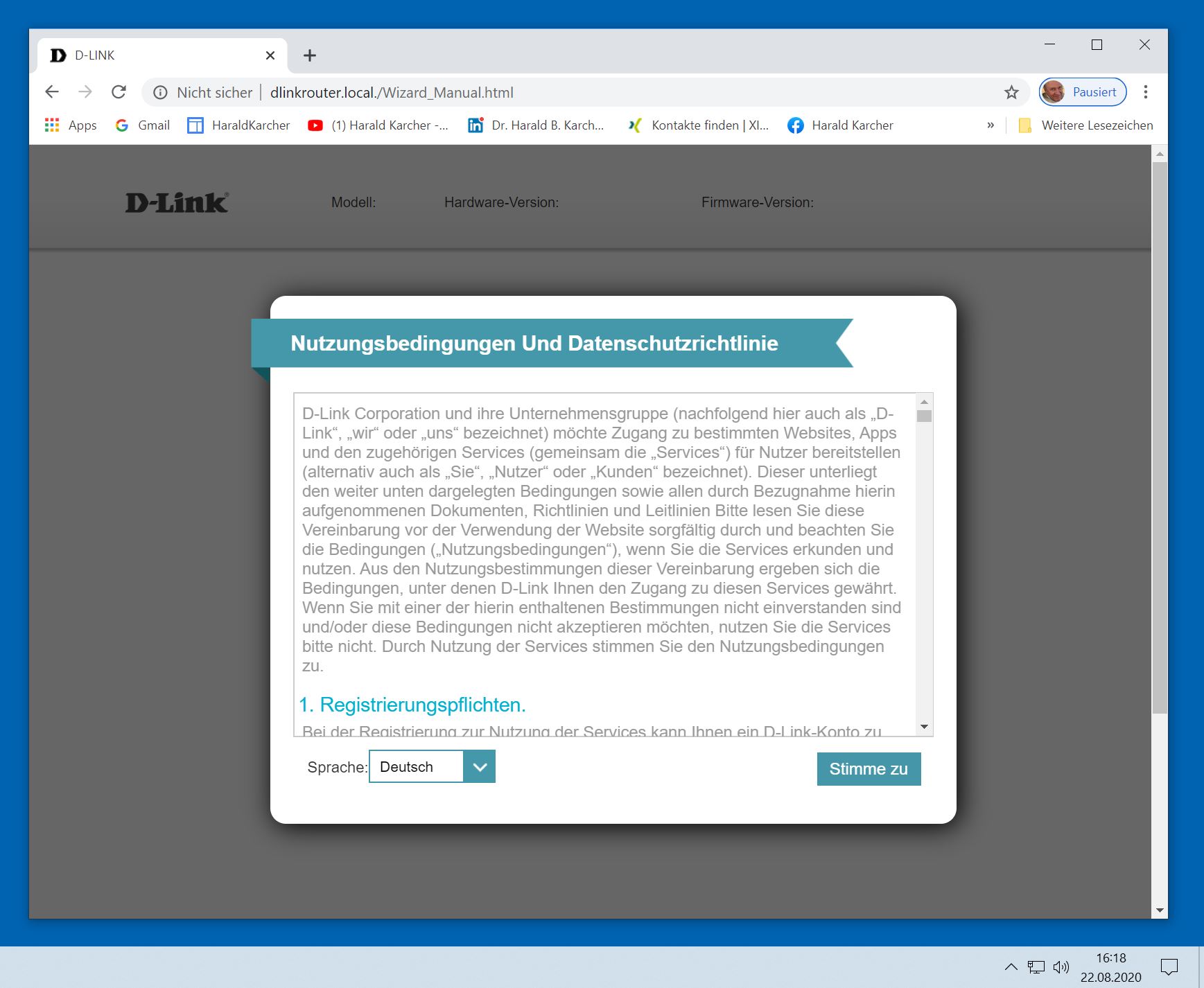Minimize the Chrome window
Screen dimensions: 1204x988
[x=1050, y=45]
